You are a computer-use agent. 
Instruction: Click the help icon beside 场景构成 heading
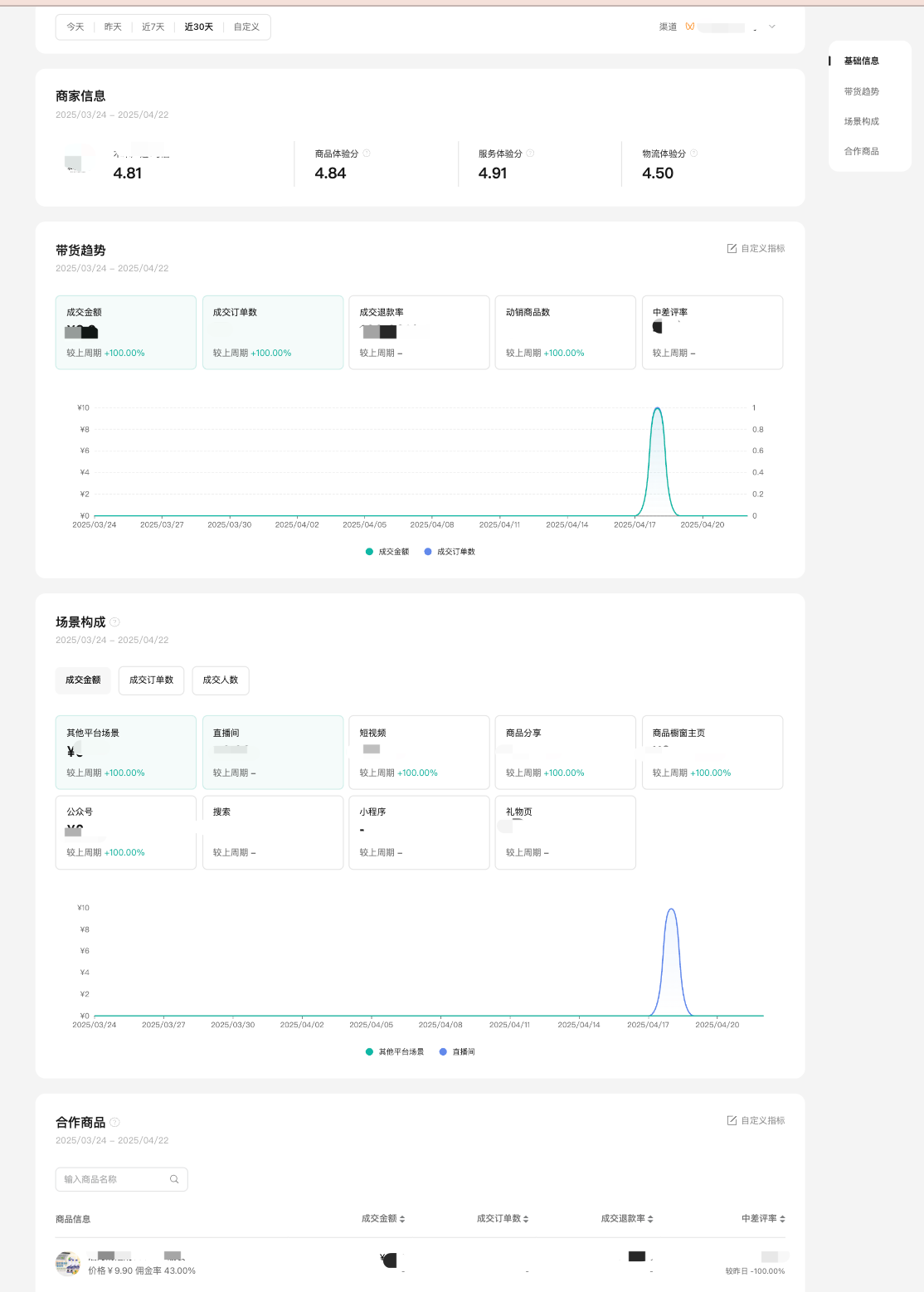[x=115, y=622]
